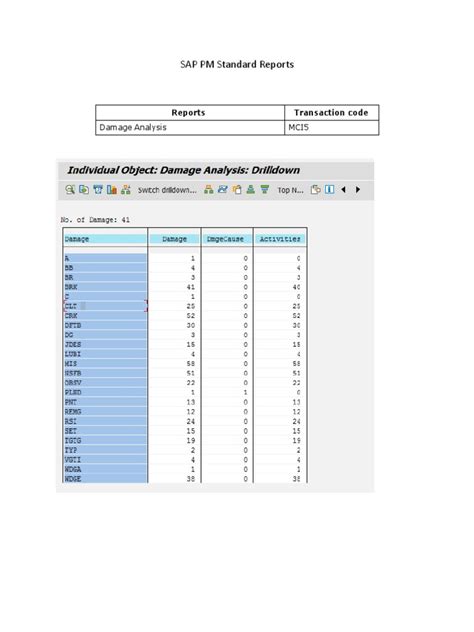Click the 'No. of Damage: 41' text

pos(95,220)
